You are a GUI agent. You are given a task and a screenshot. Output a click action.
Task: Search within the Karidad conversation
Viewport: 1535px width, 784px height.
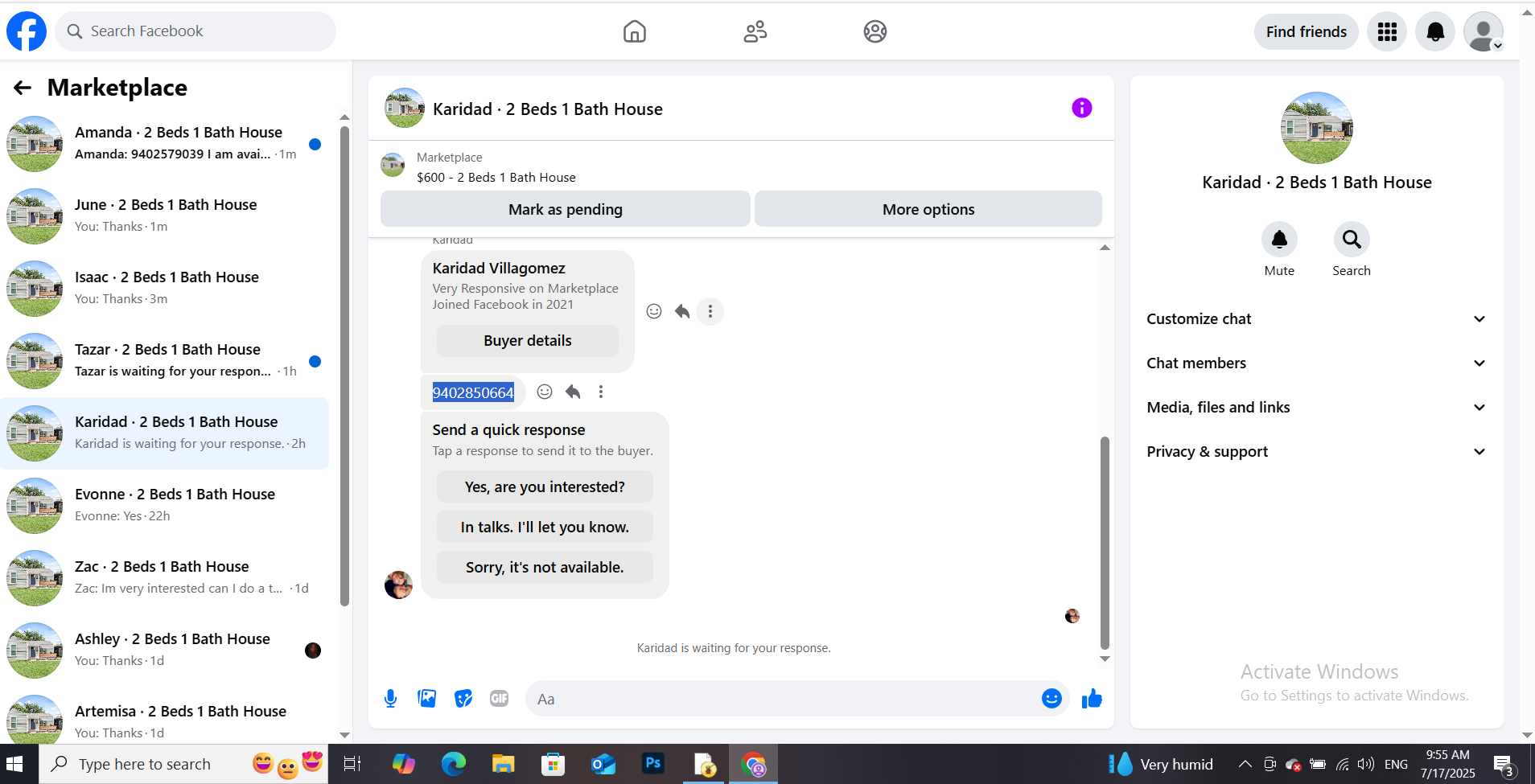1352,240
